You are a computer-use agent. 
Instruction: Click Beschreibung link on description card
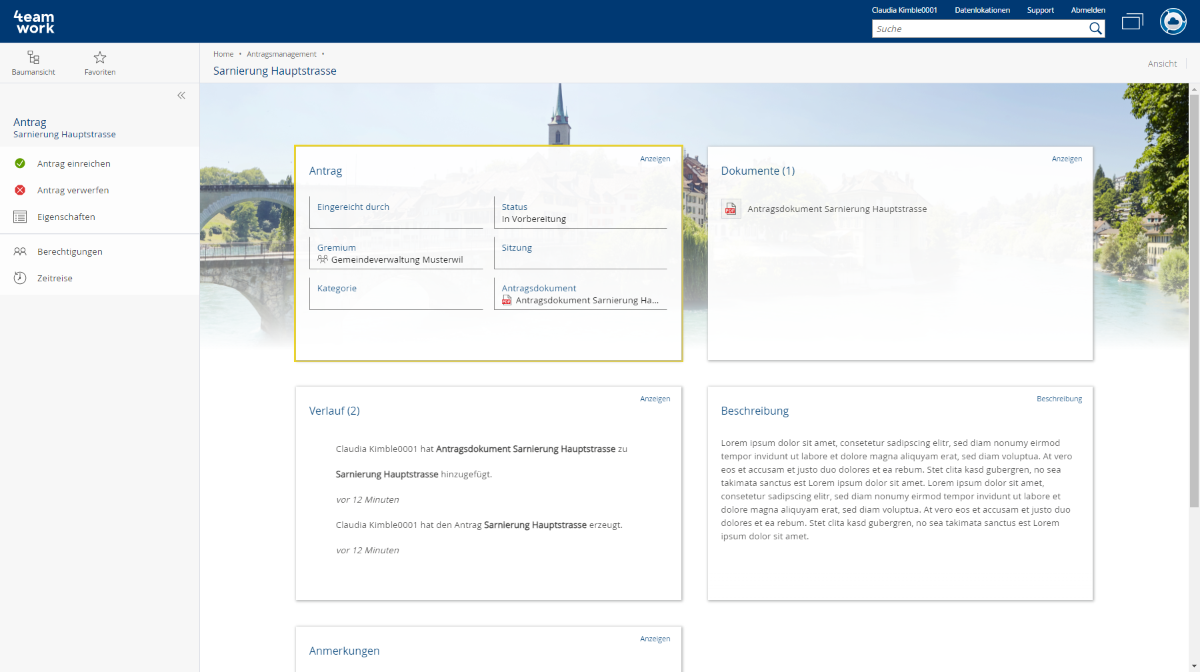click(1059, 398)
